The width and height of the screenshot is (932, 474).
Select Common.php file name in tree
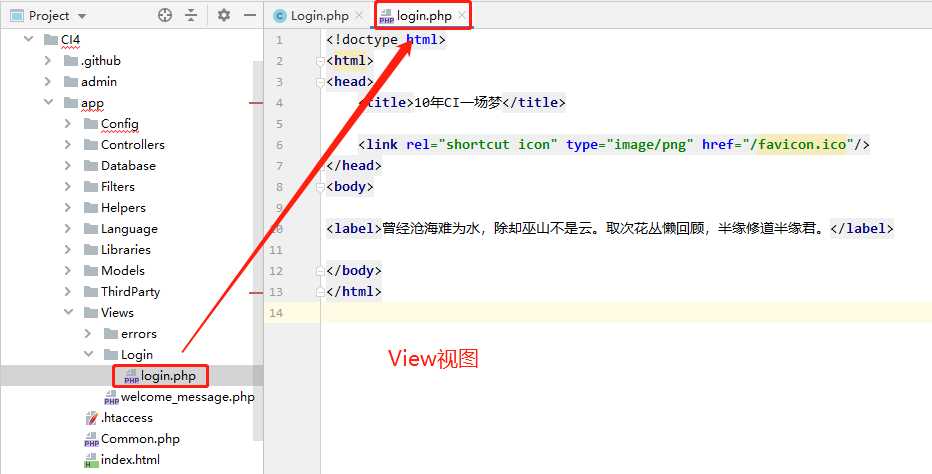(140, 439)
